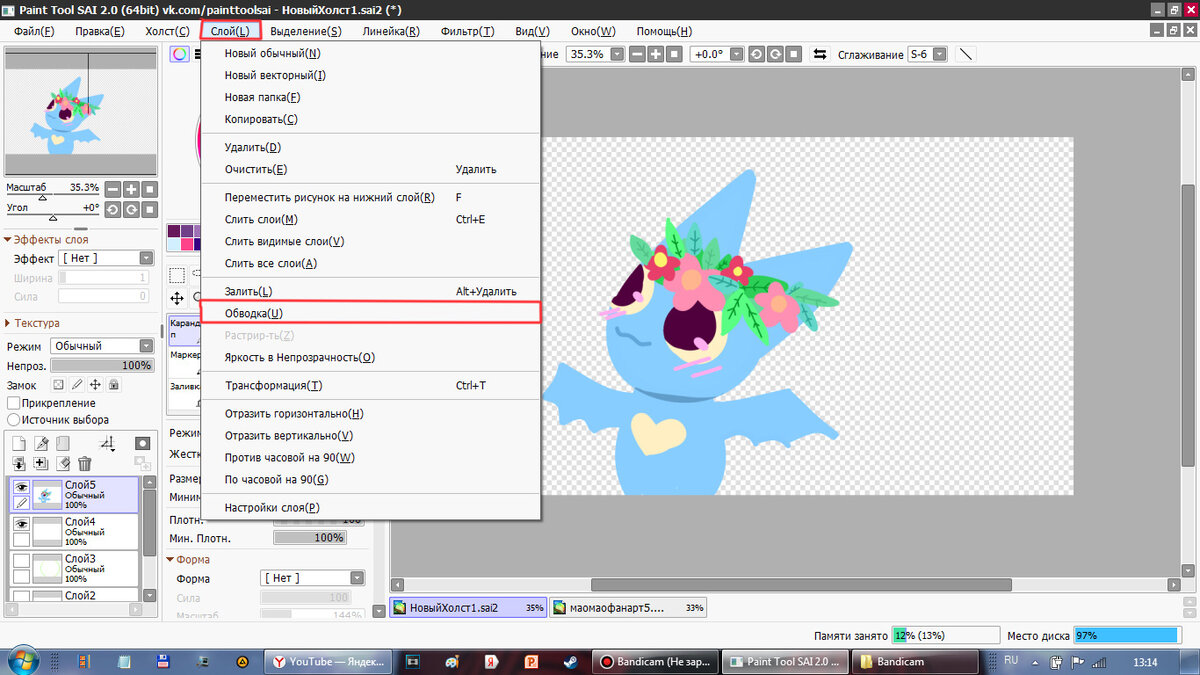Create new normal layer icon
Screen dimensions: 1200x675
point(20,443)
